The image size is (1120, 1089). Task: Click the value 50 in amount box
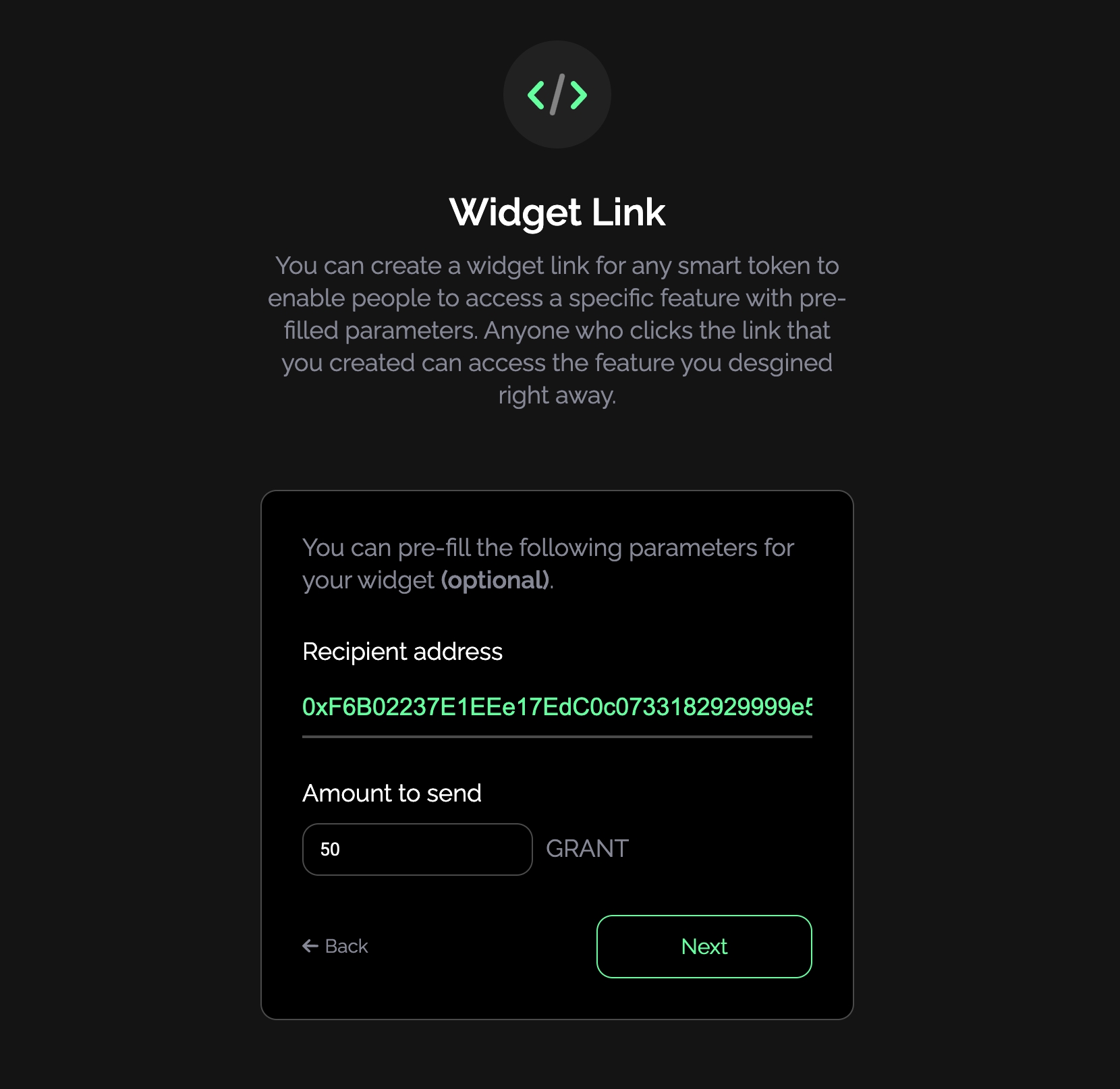330,849
